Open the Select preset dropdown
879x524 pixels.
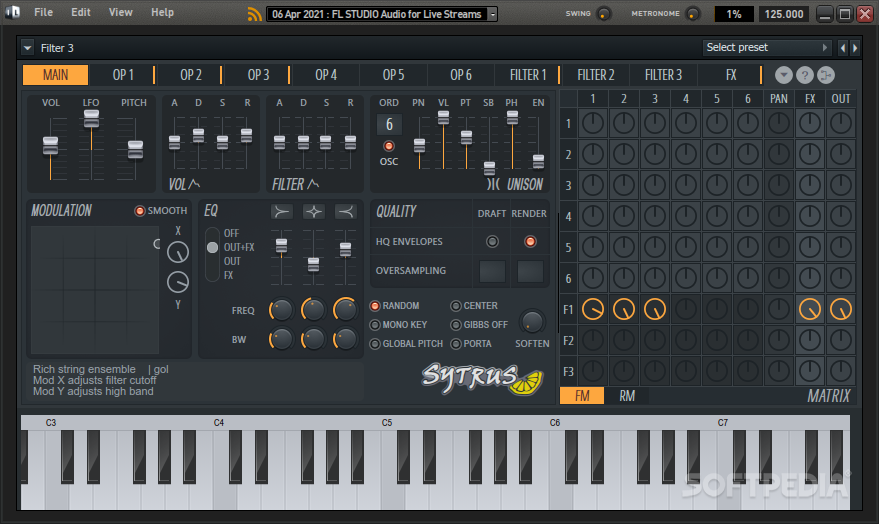(767, 48)
